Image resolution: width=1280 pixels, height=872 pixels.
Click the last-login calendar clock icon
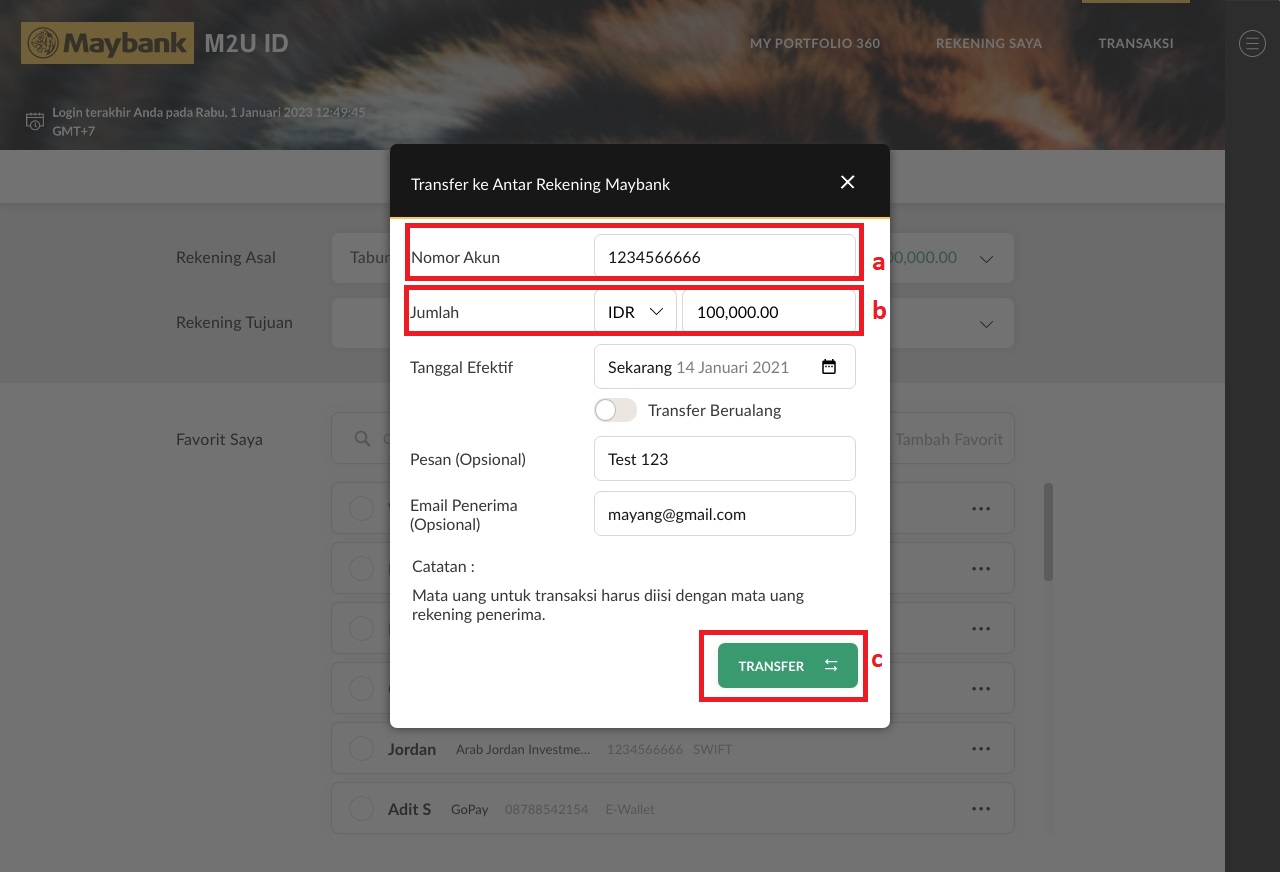point(35,122)
